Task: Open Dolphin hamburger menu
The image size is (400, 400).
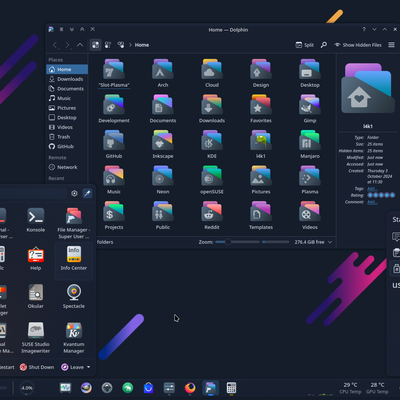Action: coord(391,45)
